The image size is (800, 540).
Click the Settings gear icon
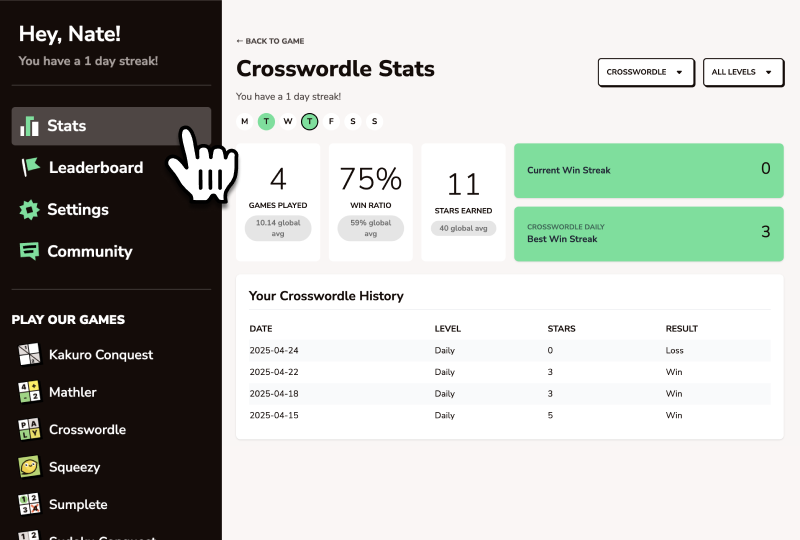pos(29,210)
